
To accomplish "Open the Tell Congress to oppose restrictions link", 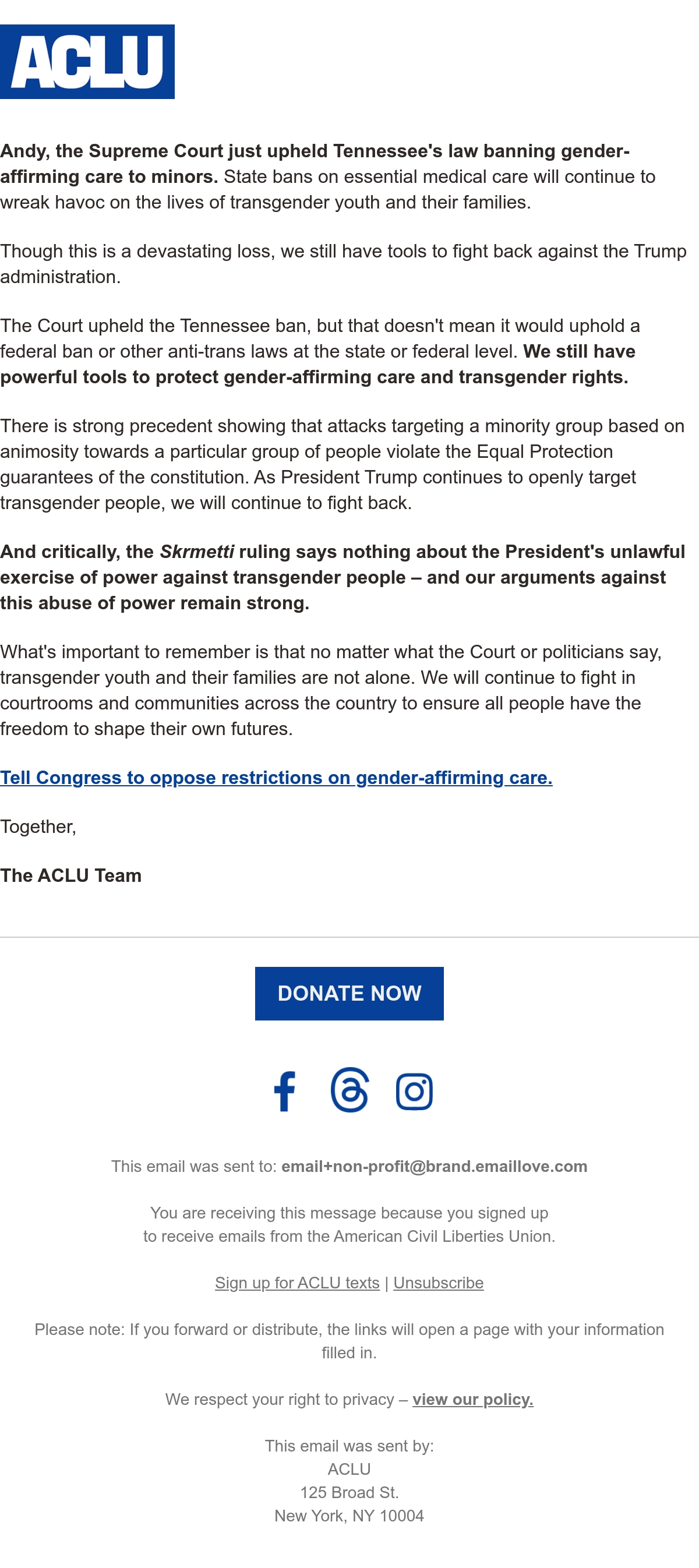I will [277, 778].
